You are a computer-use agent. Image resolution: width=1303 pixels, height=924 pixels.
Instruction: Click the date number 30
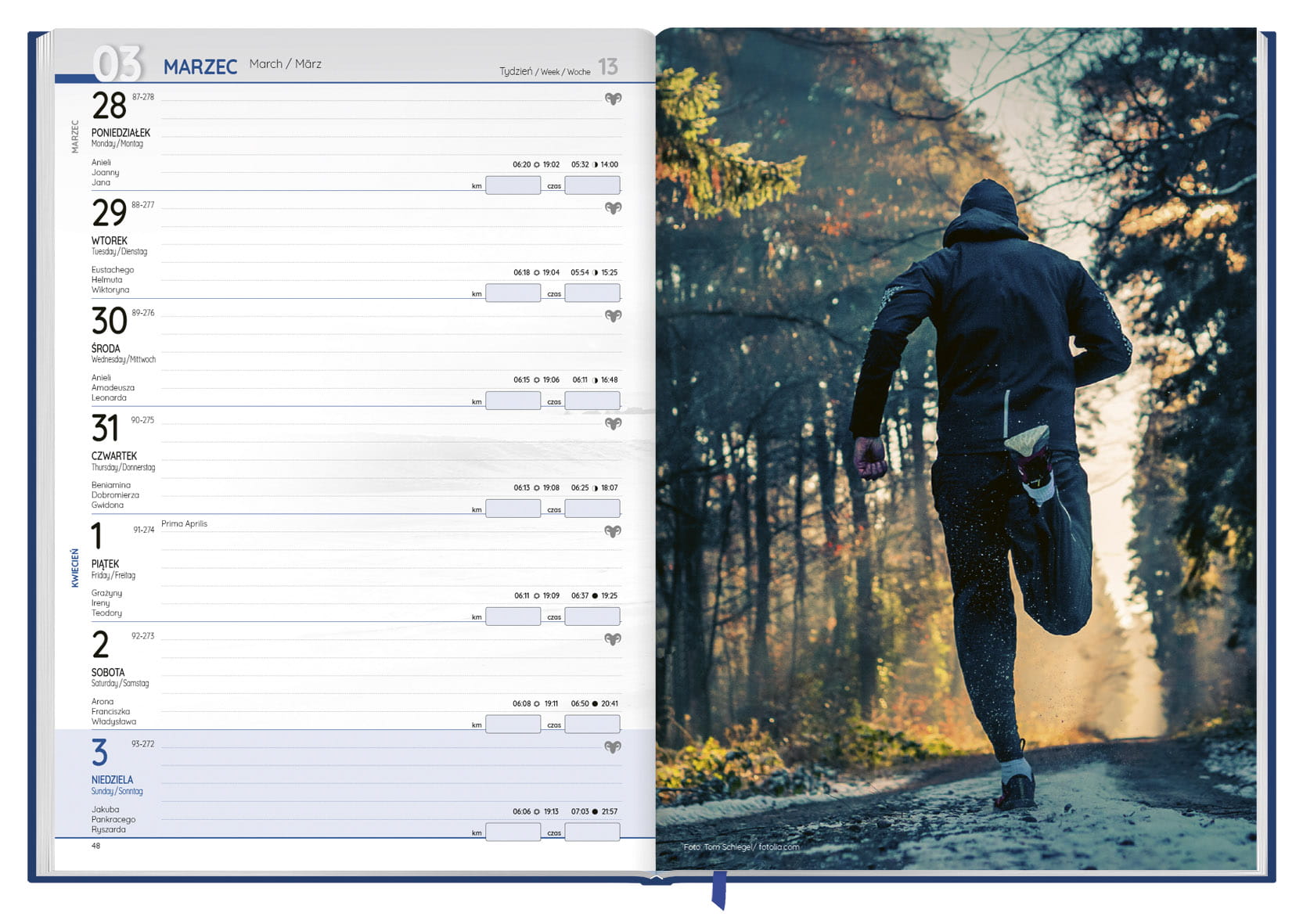click(109, 321)
